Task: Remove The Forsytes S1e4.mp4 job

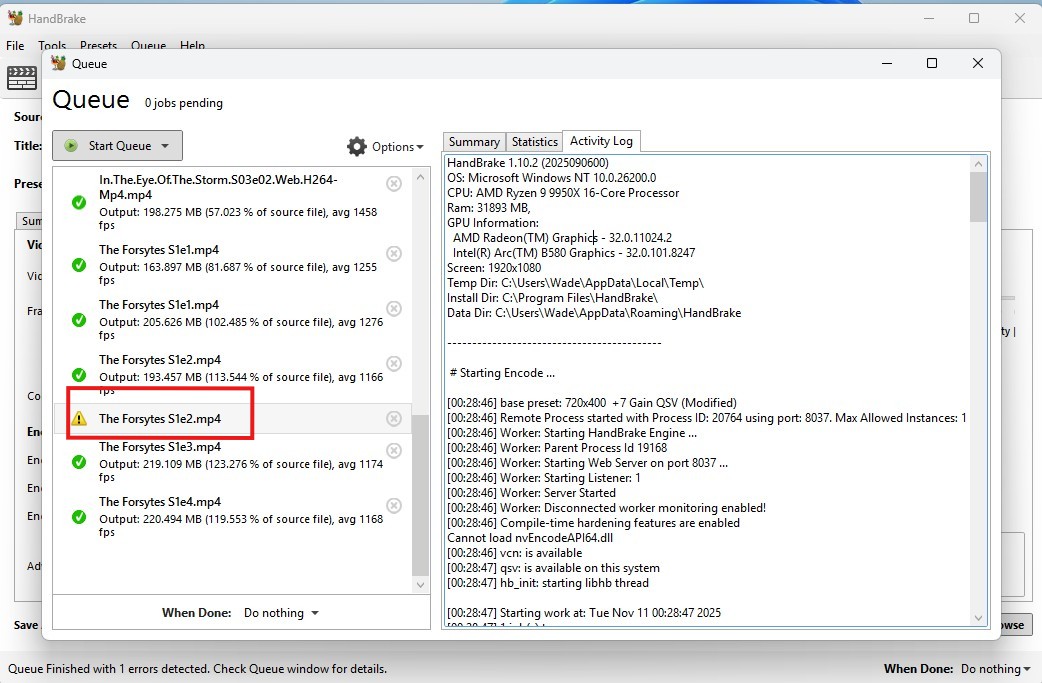Action: point(394,506)
